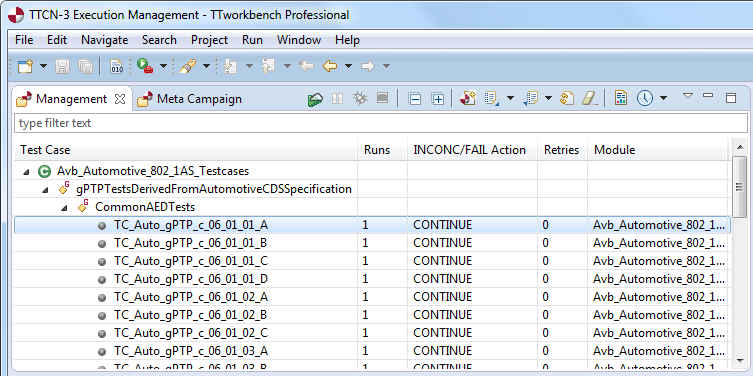Image resolution: width=753 pixels, height=376 pixels.
Task: Click the Expand All plus icon
Action: click(437, 99)
